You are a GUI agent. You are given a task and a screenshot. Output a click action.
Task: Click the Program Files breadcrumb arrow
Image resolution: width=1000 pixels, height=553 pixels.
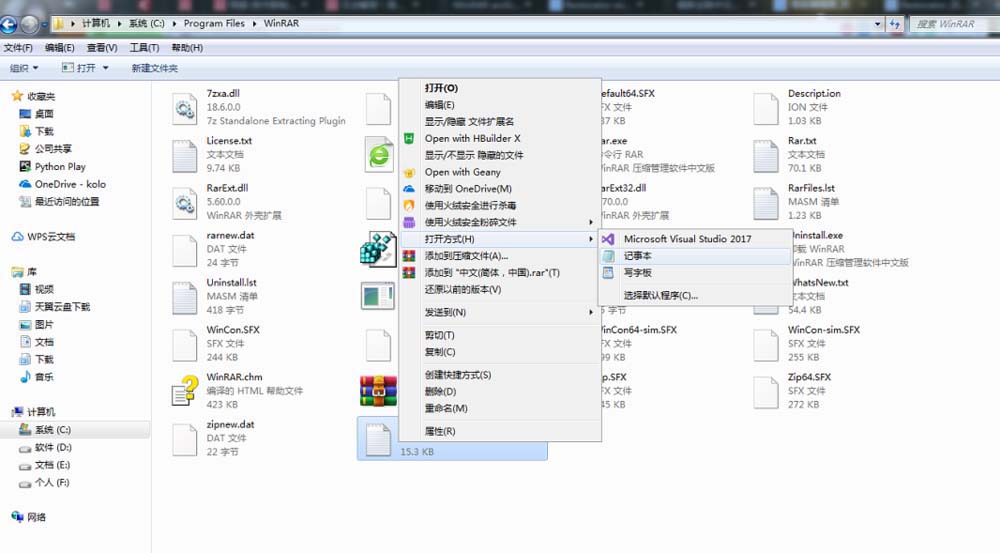pyautogui.click(x=254, y=24)
